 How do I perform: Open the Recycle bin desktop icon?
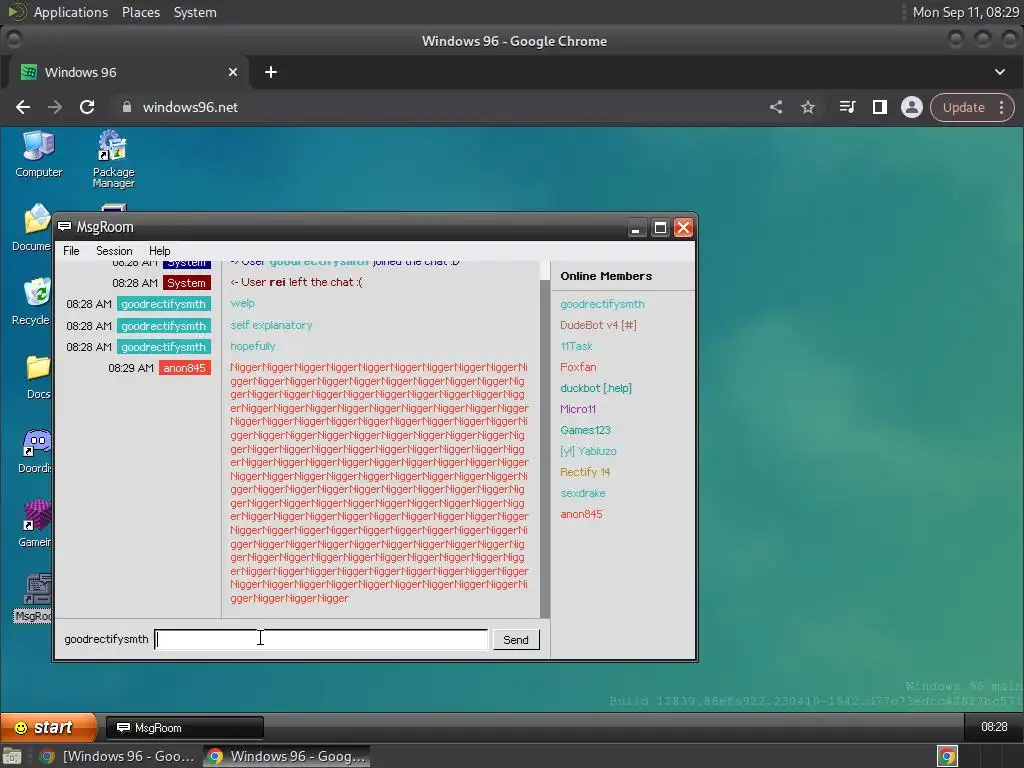click(32, 301)
